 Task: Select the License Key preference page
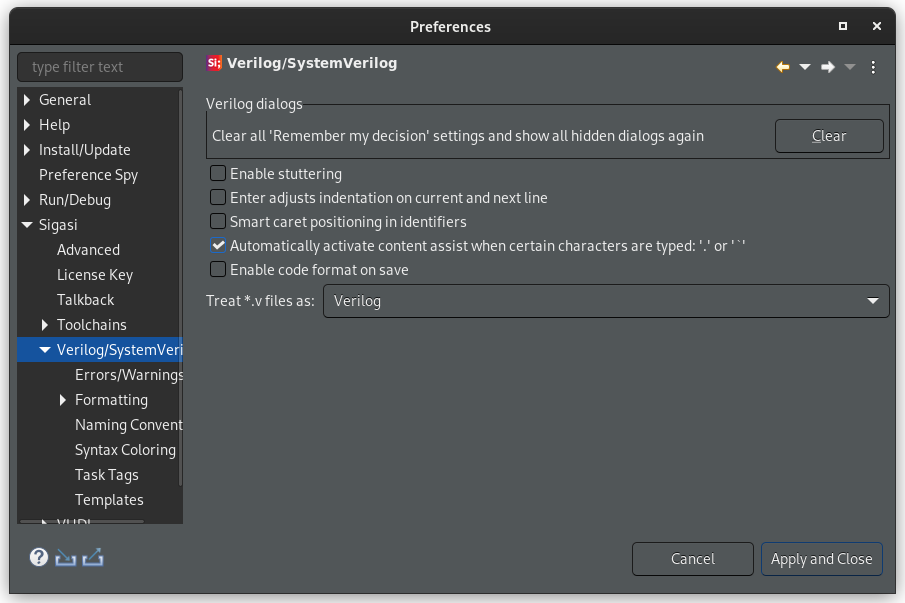(x=95, y=275)
